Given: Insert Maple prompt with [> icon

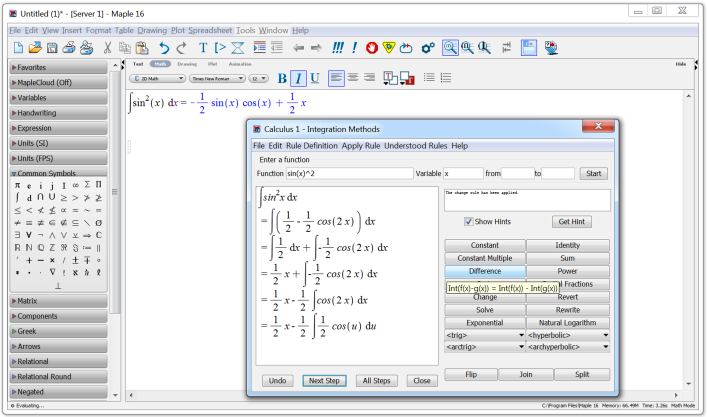Looking at the screenshot, I should click(220, 47).
